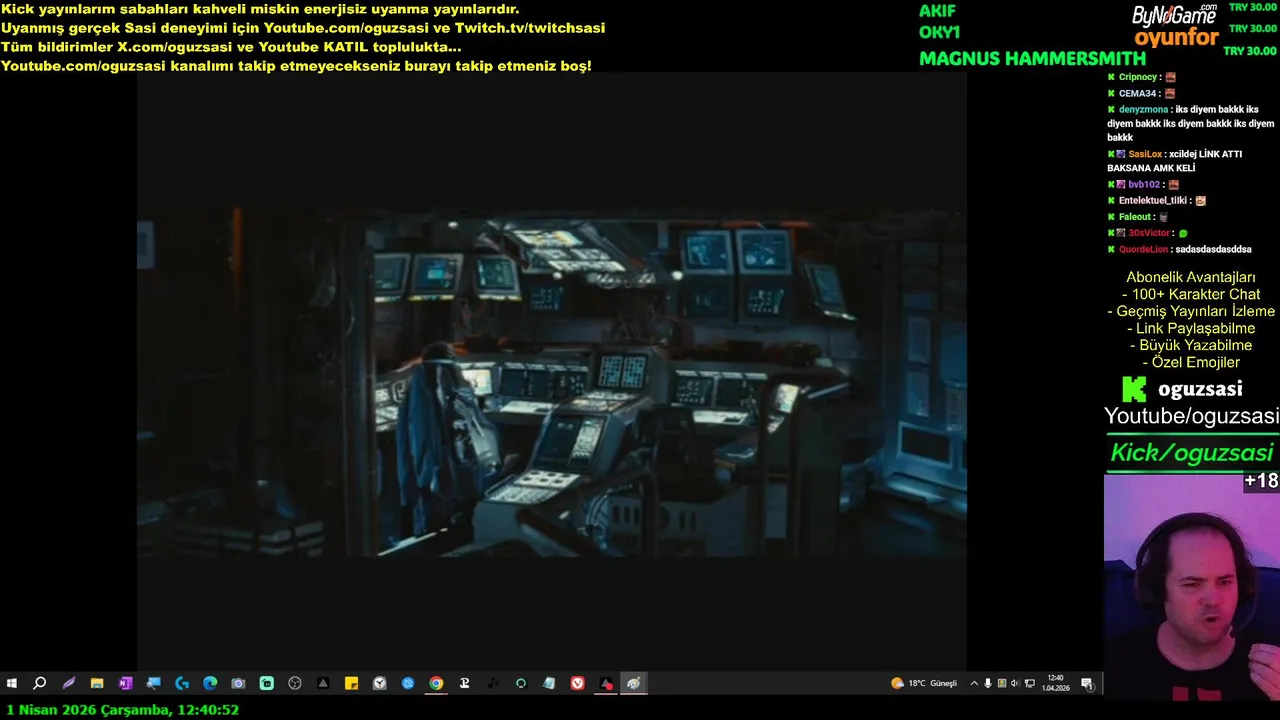The height and width of the screenshot is (720, 1280).
Task: Click chat username SasiLox
Action: tap(1145, 154)
